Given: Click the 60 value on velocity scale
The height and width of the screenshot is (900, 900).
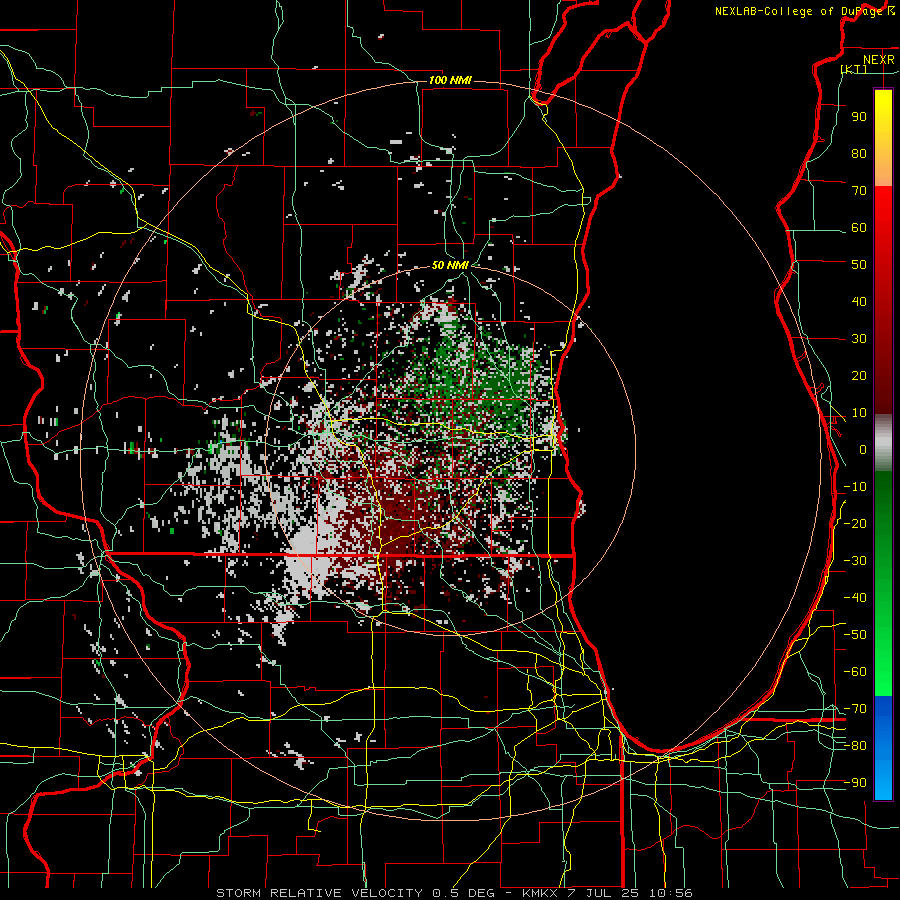Looking at the screenshot, I should point(859,228).
